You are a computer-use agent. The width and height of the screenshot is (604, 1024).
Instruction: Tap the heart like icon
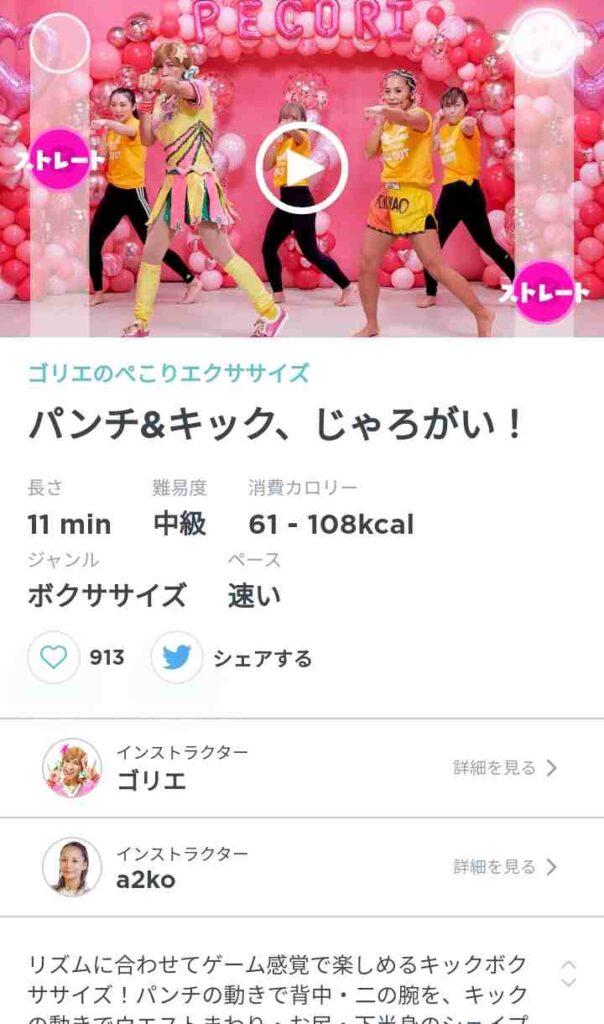tap(54, 657)
